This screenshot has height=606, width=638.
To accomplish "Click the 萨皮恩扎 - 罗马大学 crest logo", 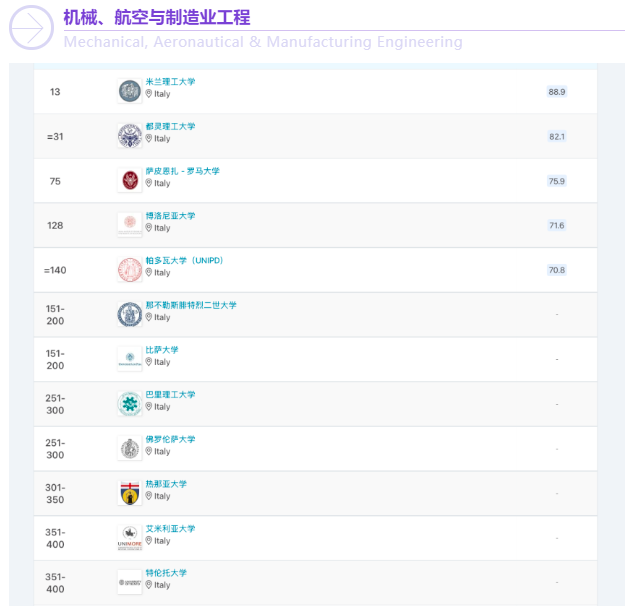I will click(x=130, y=180).
